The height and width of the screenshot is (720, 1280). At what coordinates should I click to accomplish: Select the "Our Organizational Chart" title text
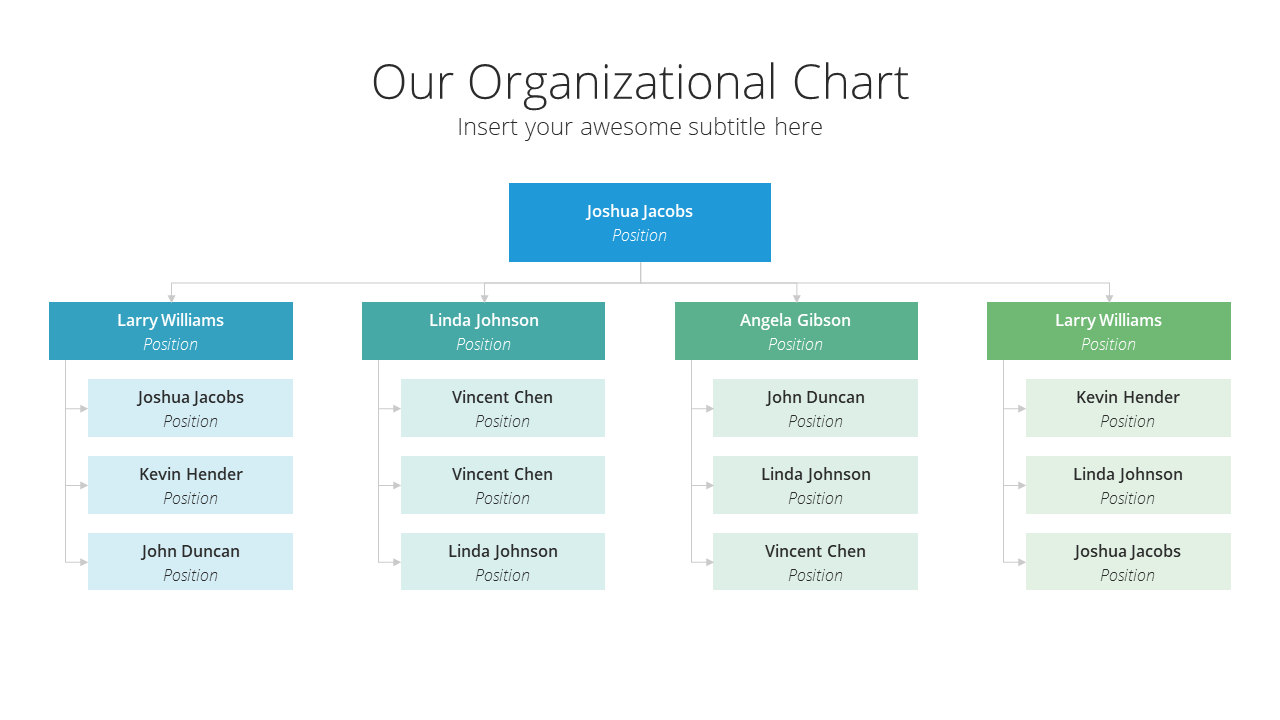click(640, 82)
